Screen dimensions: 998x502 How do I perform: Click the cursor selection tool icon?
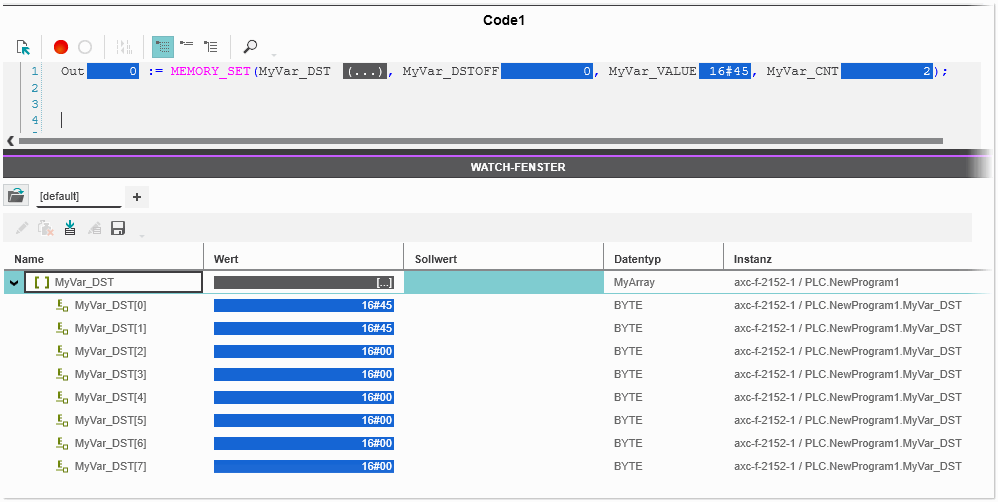pos(23,47)
